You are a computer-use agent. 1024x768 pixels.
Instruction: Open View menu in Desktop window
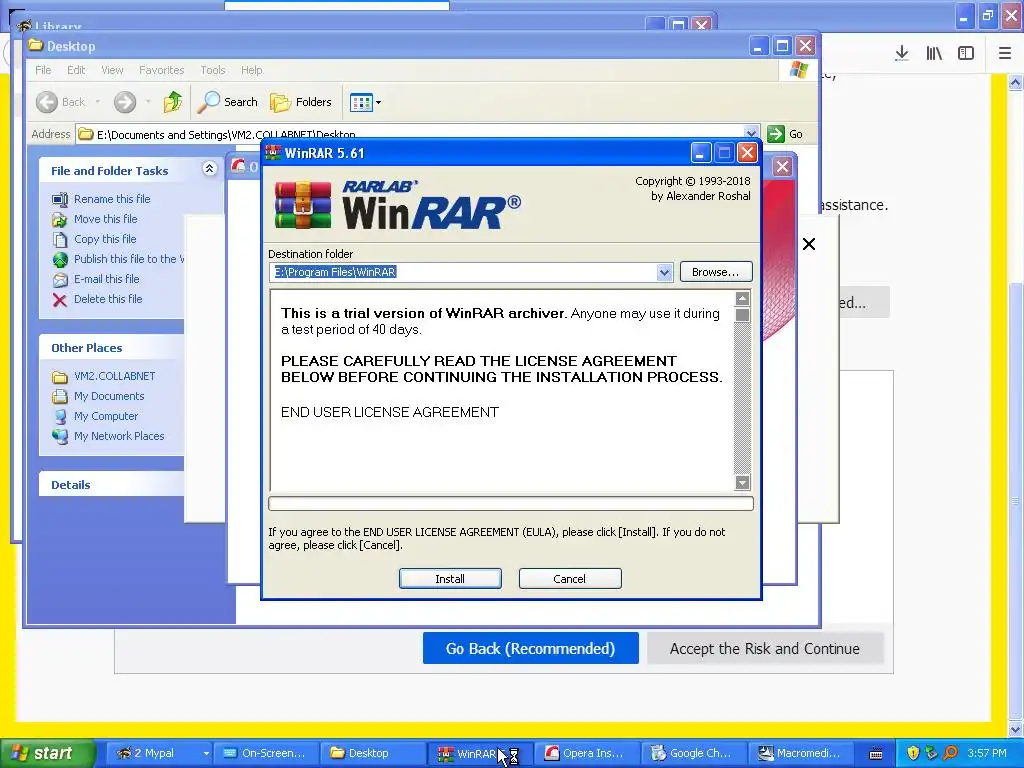(112, 70)
